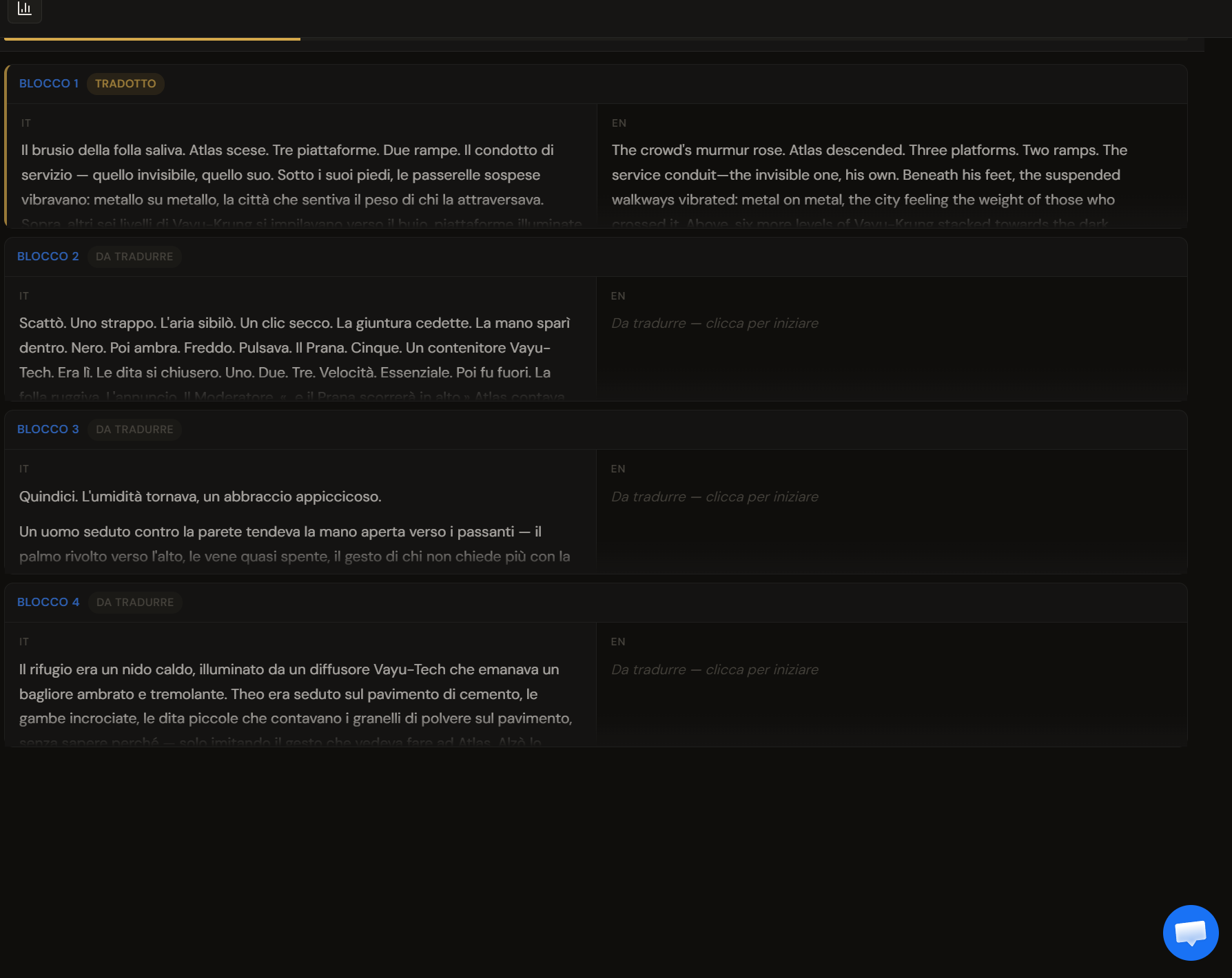Click Italian text beginning 'Il brusio della folla'
Image resolution: width=1232 pixels, height=978 pixels.
click(302, 186)
